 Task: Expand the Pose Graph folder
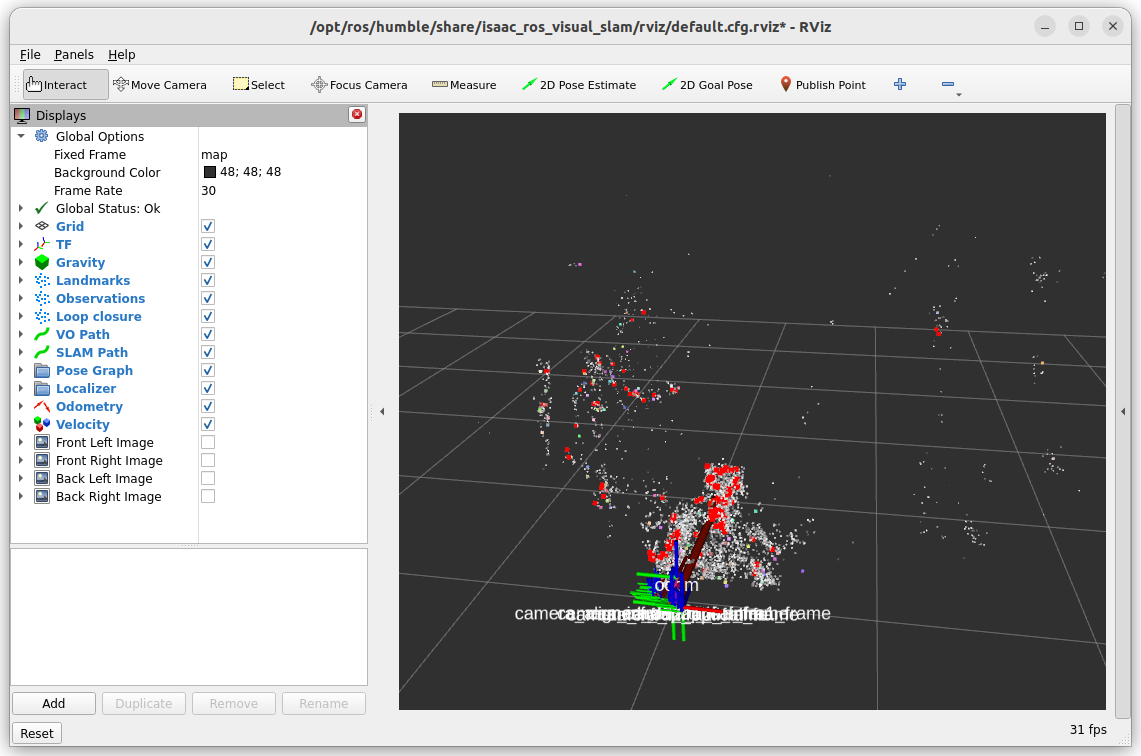point(21,371)
